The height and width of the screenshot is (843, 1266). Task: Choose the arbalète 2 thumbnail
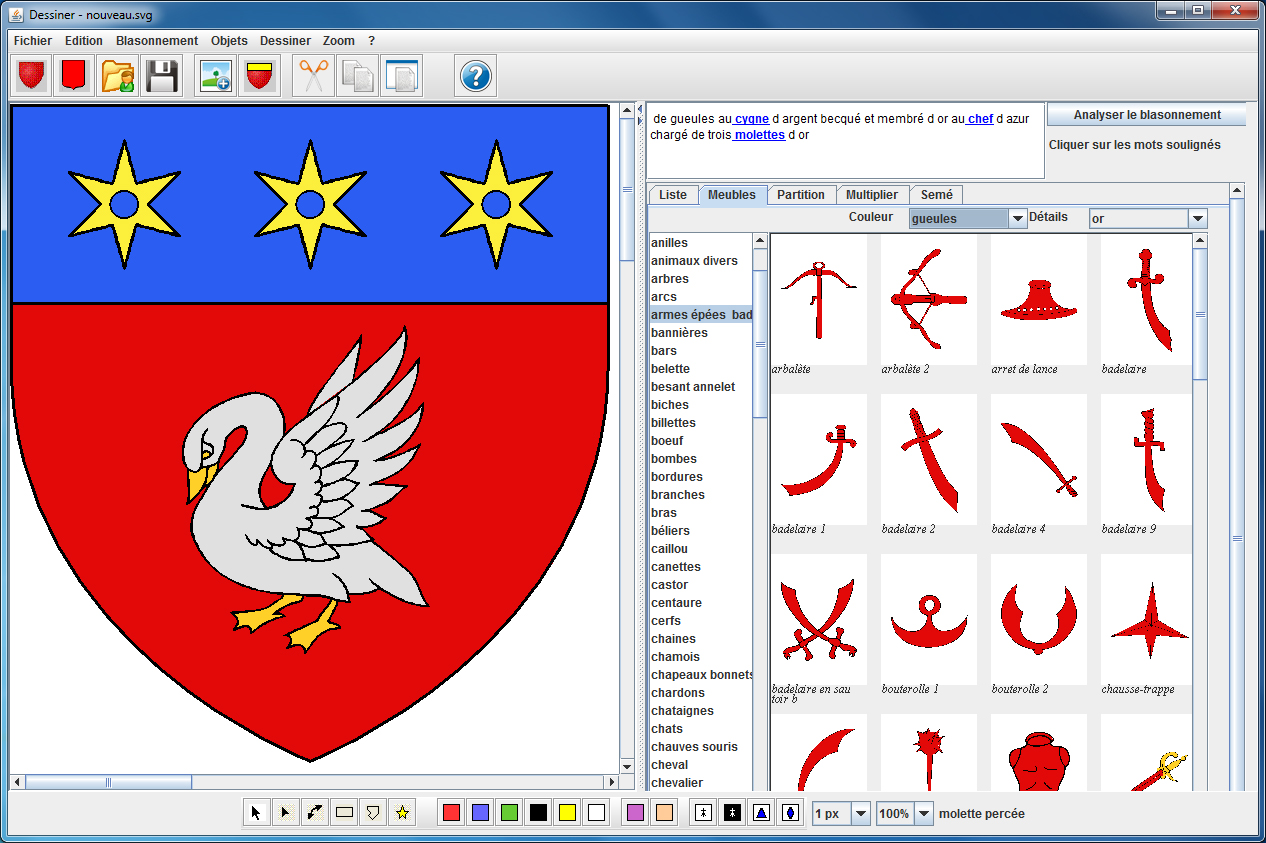929,300
